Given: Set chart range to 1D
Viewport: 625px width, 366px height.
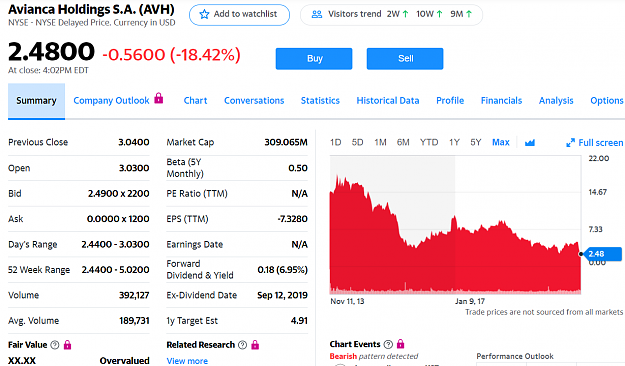Looking at the screenshot, I should (336, 142).
